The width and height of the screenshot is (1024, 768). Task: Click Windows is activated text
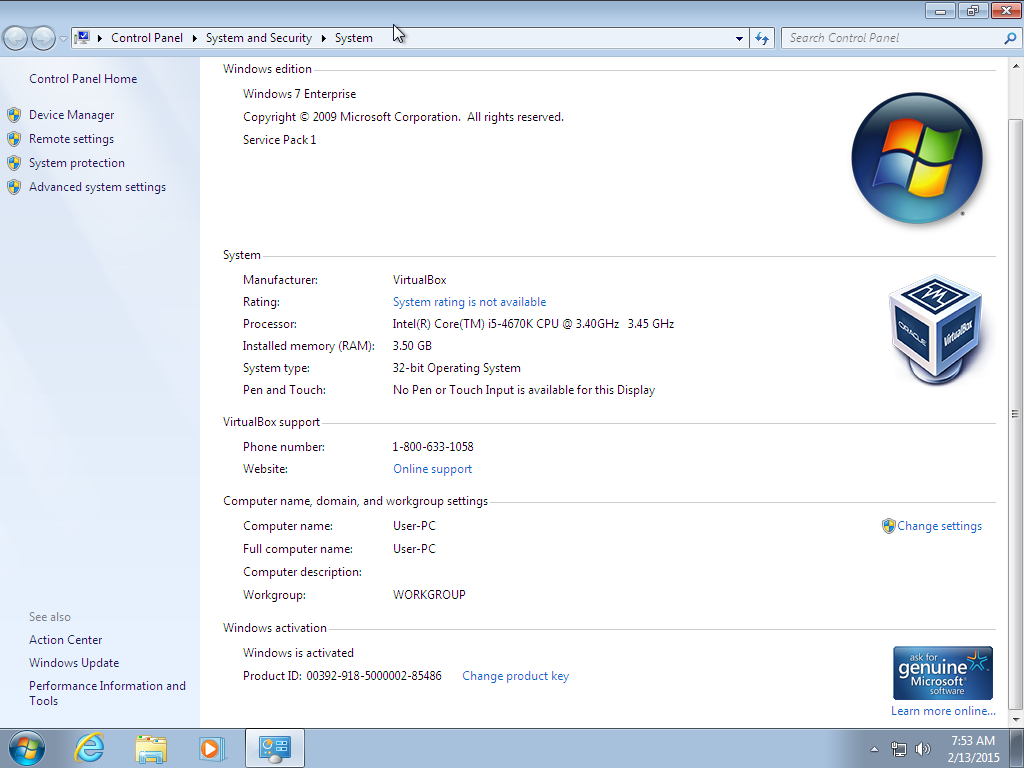[298, 653]
